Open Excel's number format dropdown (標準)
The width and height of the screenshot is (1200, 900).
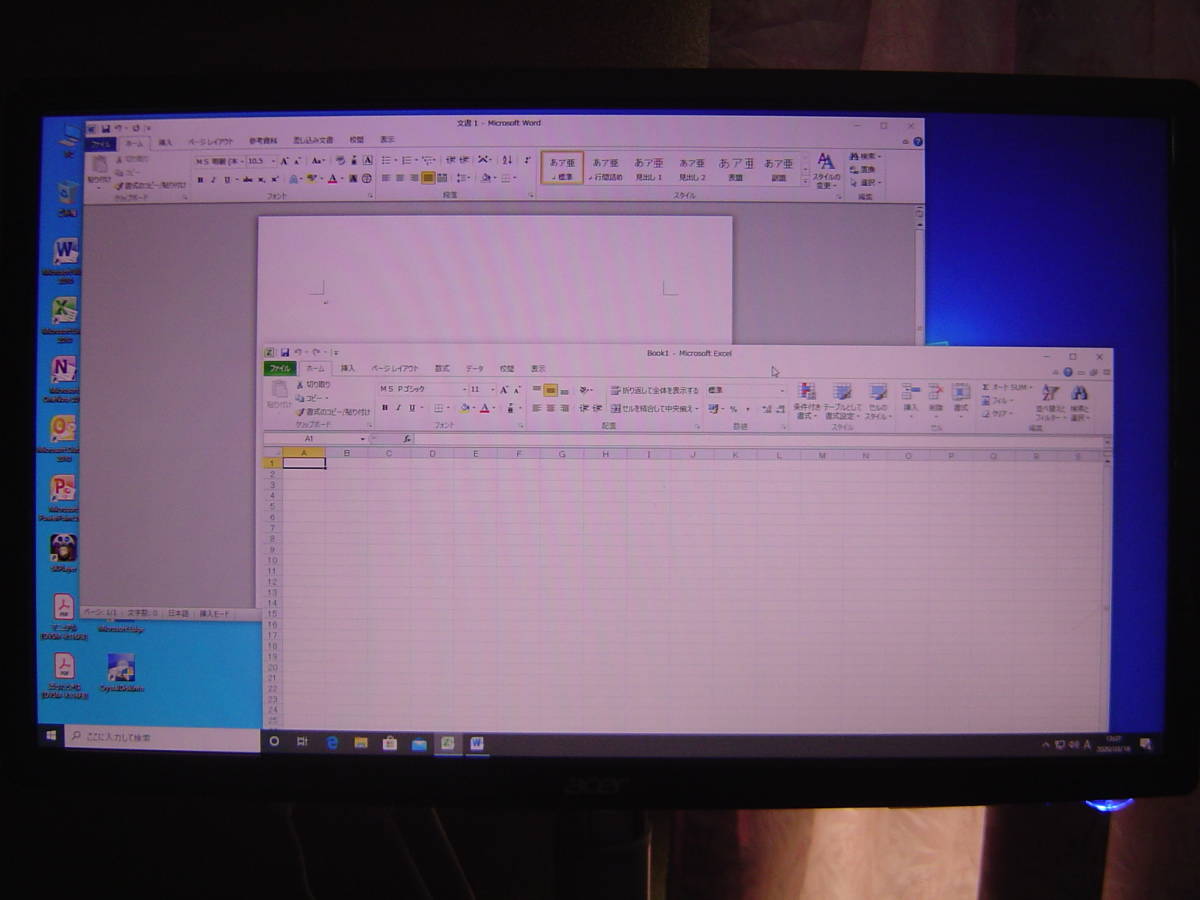point(782,390)
